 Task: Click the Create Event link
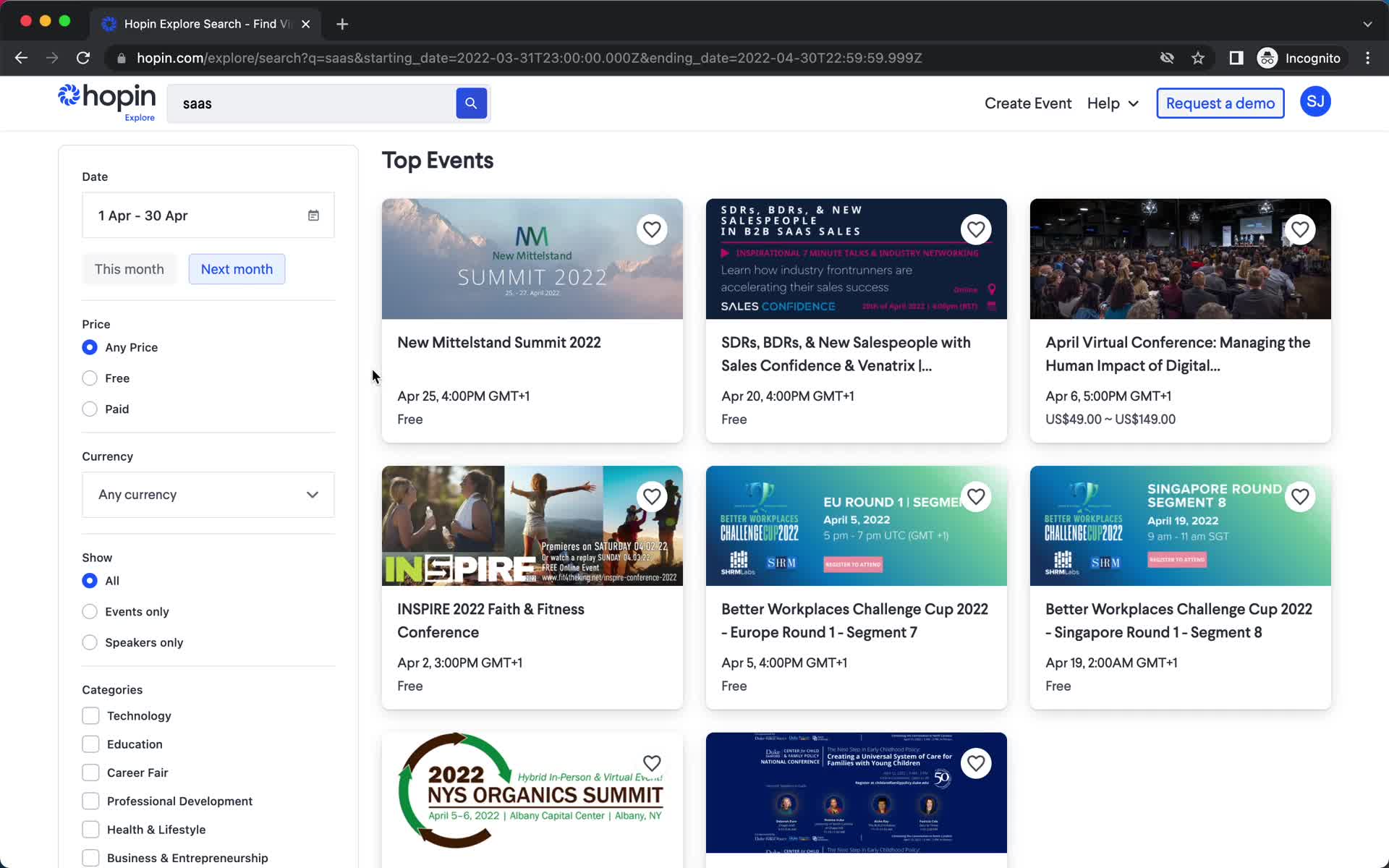1027,103
